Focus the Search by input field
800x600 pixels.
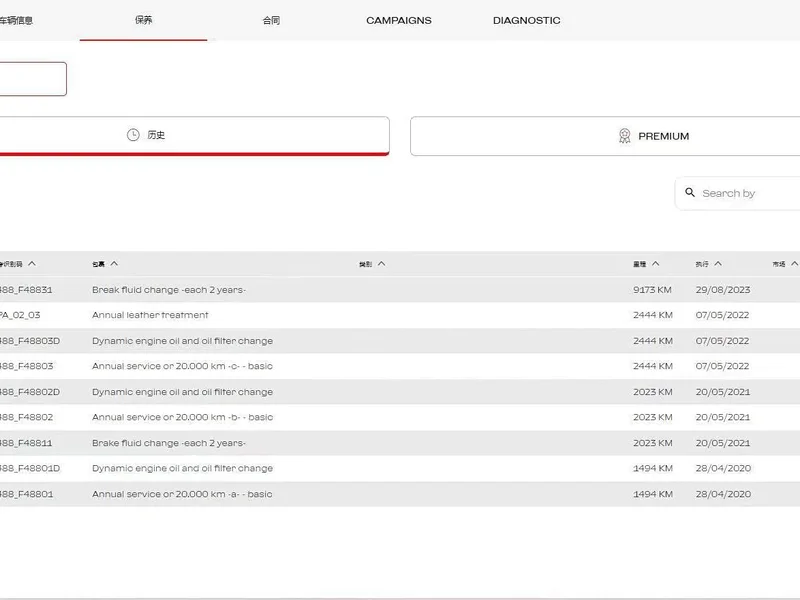click(738, 193)
